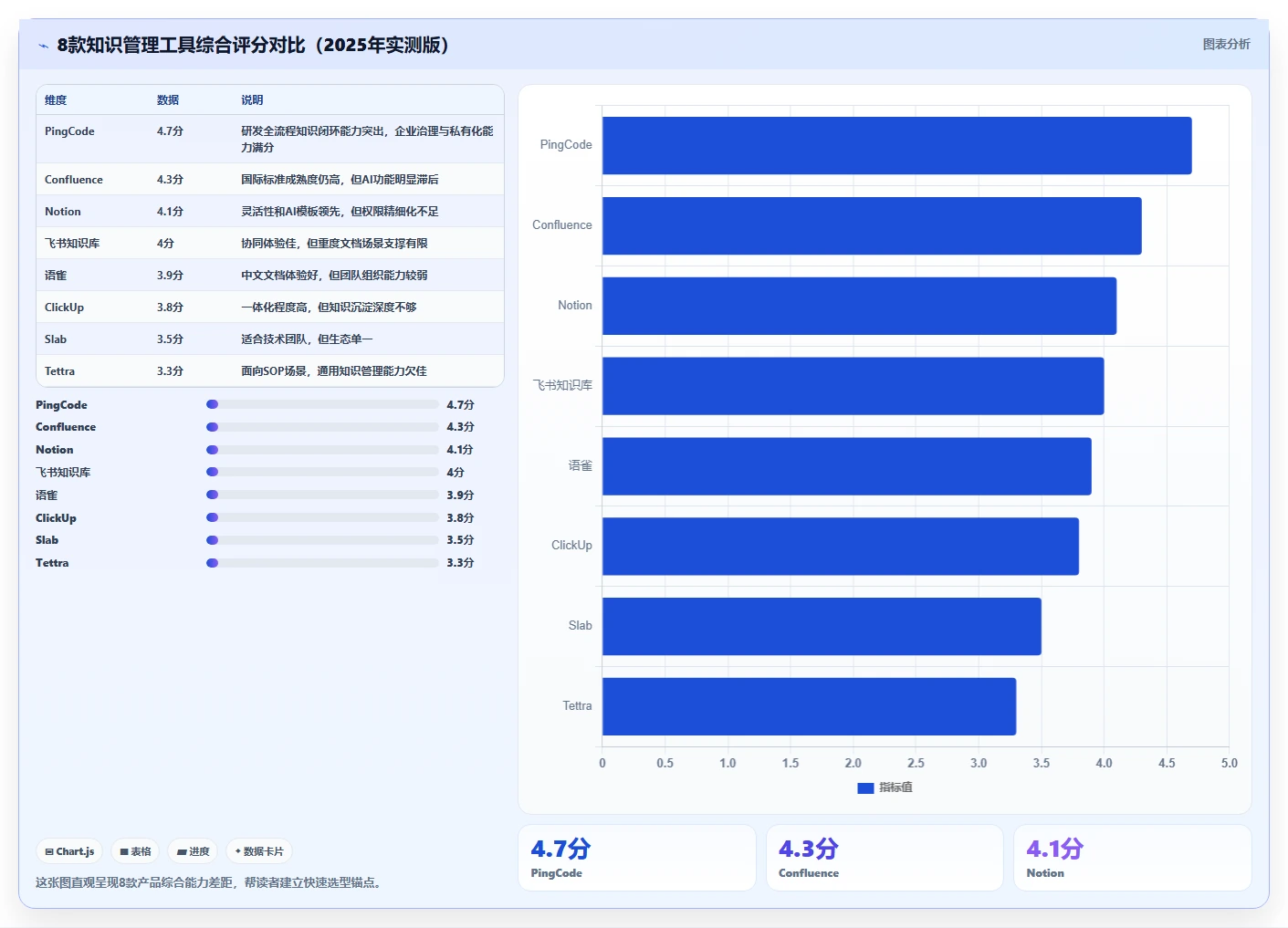Click the 表格 tag chip

135,851
